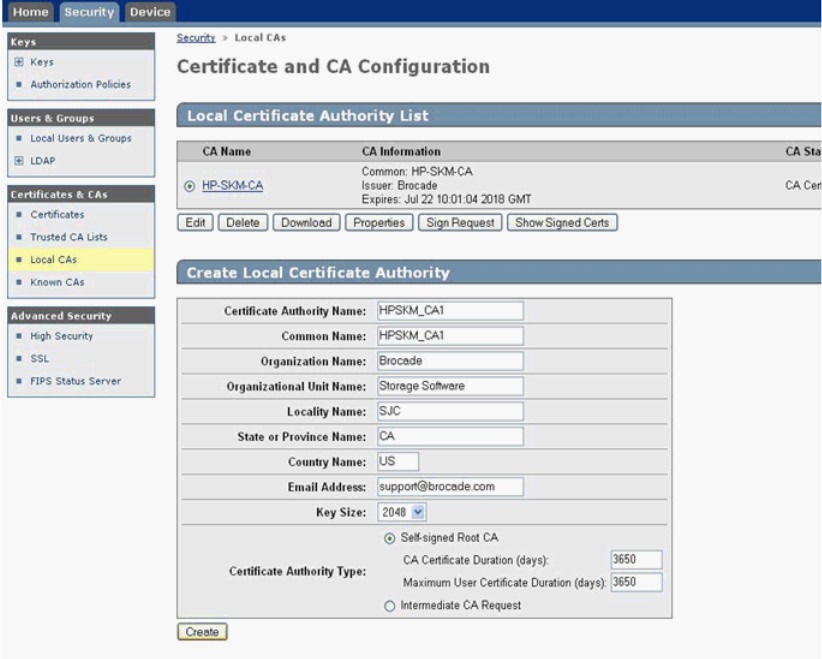
Task: Choose Self-signed Root CA option
Action: [x=389, y=538]
